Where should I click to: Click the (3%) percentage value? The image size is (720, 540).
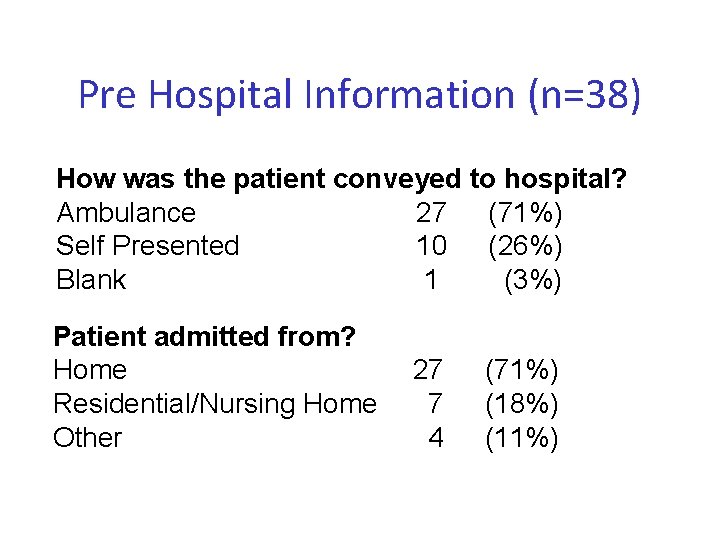click(533, 280)
